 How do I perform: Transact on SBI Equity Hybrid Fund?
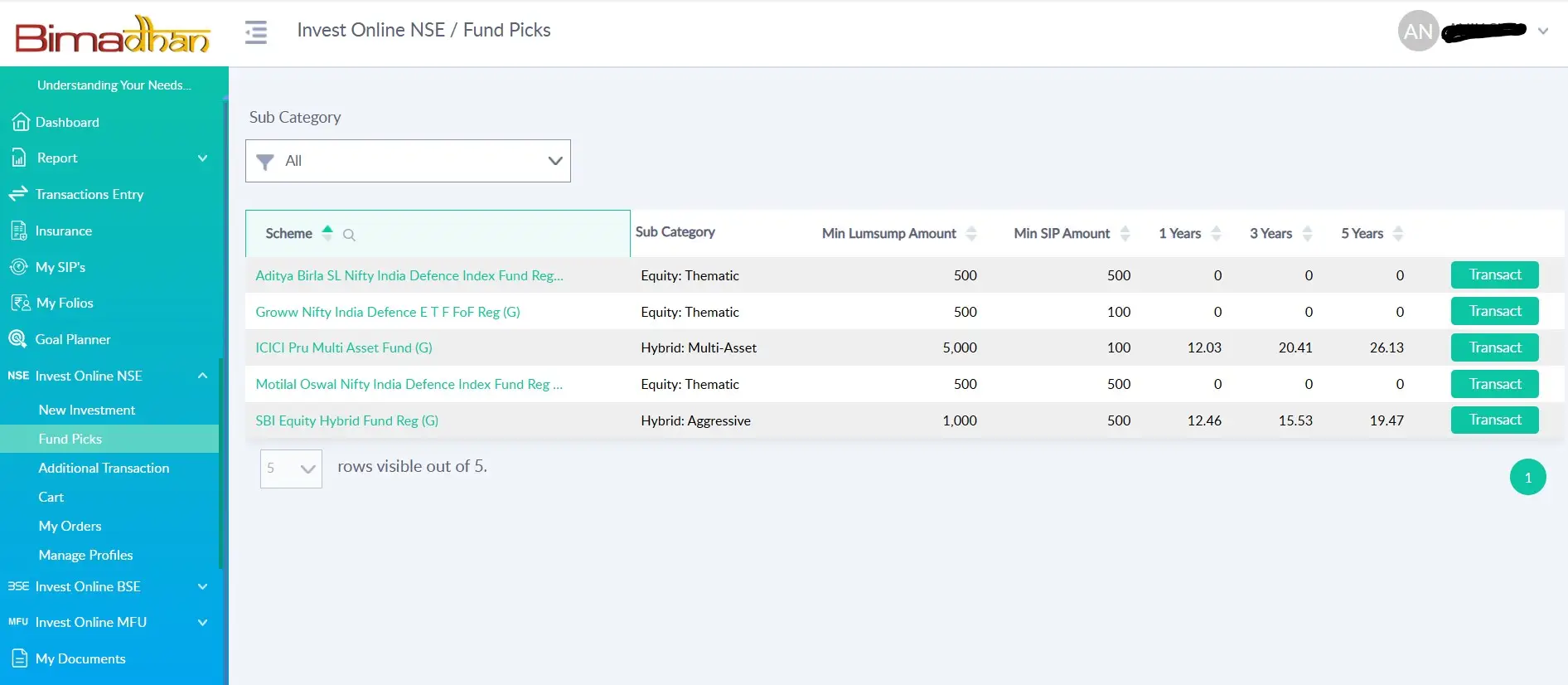(1494, 420)
